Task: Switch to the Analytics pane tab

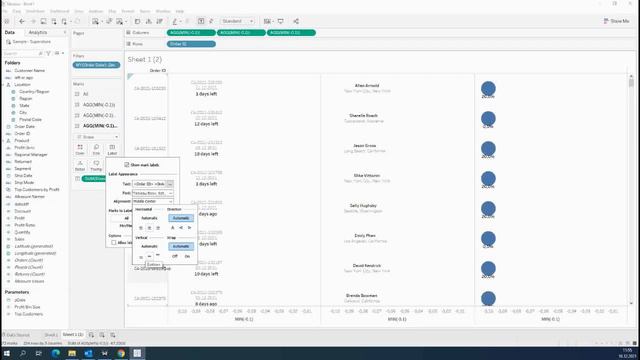Action: (x=38, y=32)
